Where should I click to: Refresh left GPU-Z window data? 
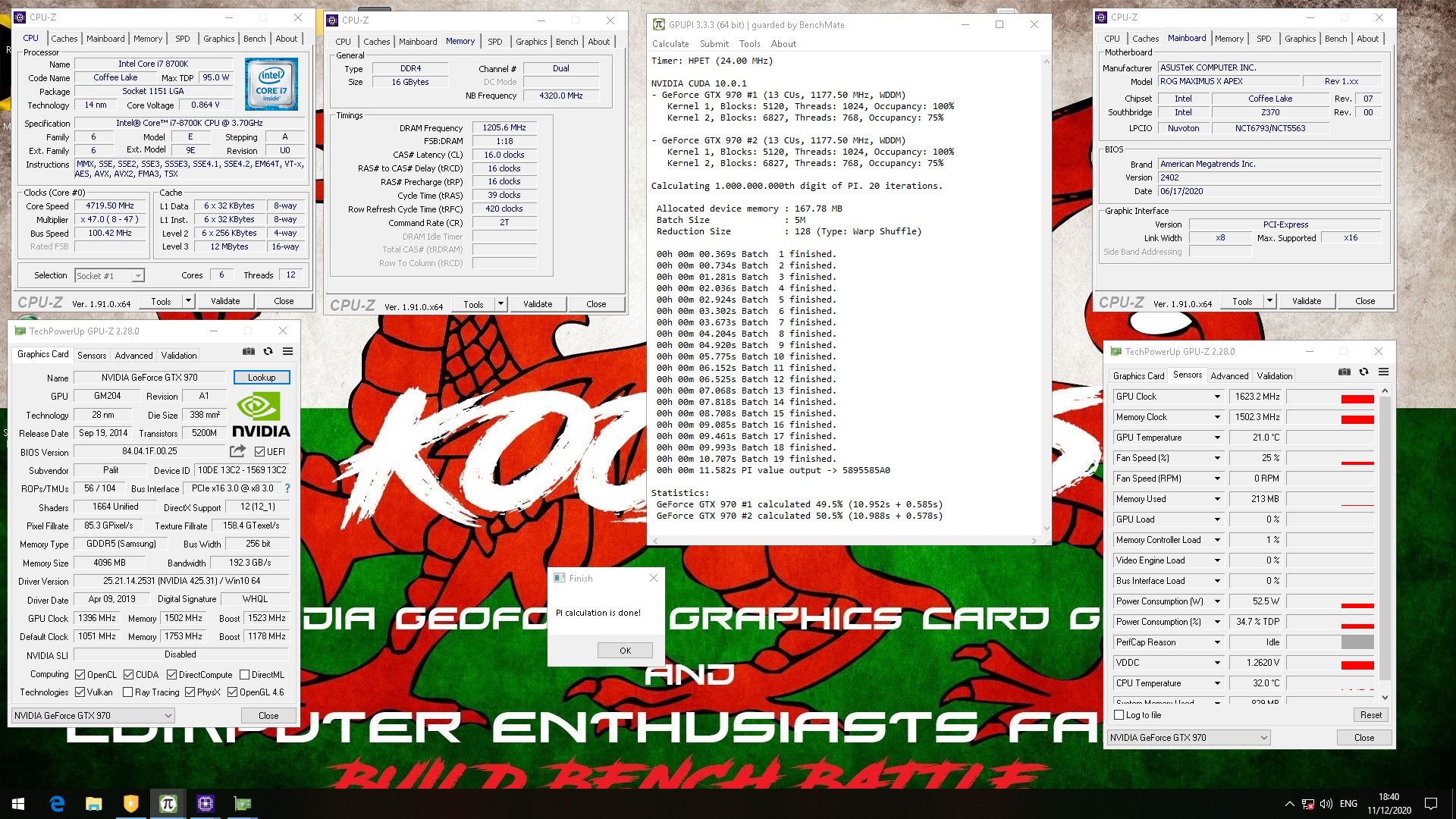(268, 352)
